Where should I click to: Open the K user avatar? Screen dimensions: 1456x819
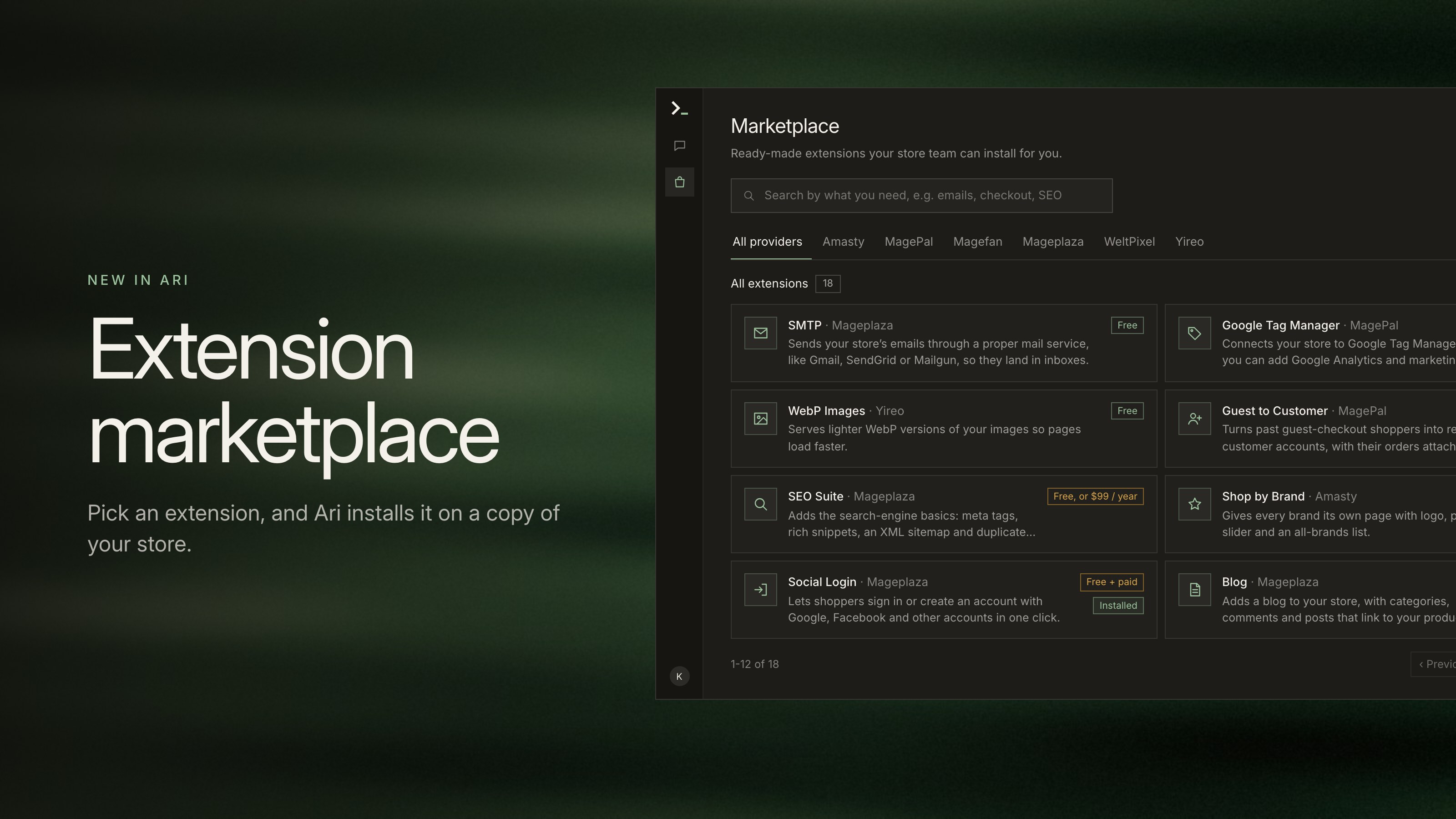click(x=679, y=676)
